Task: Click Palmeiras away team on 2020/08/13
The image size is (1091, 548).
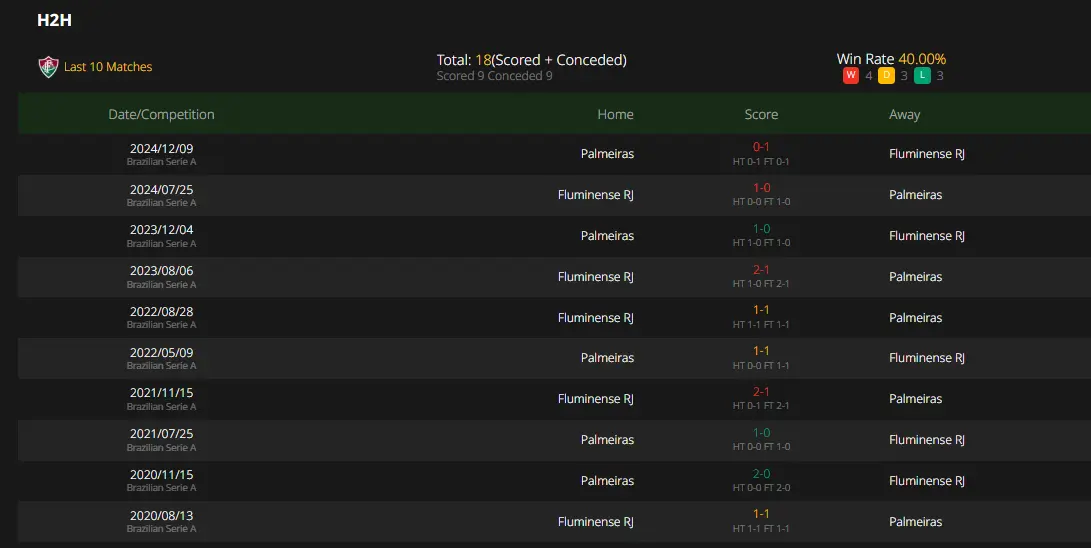Action: 916,522
